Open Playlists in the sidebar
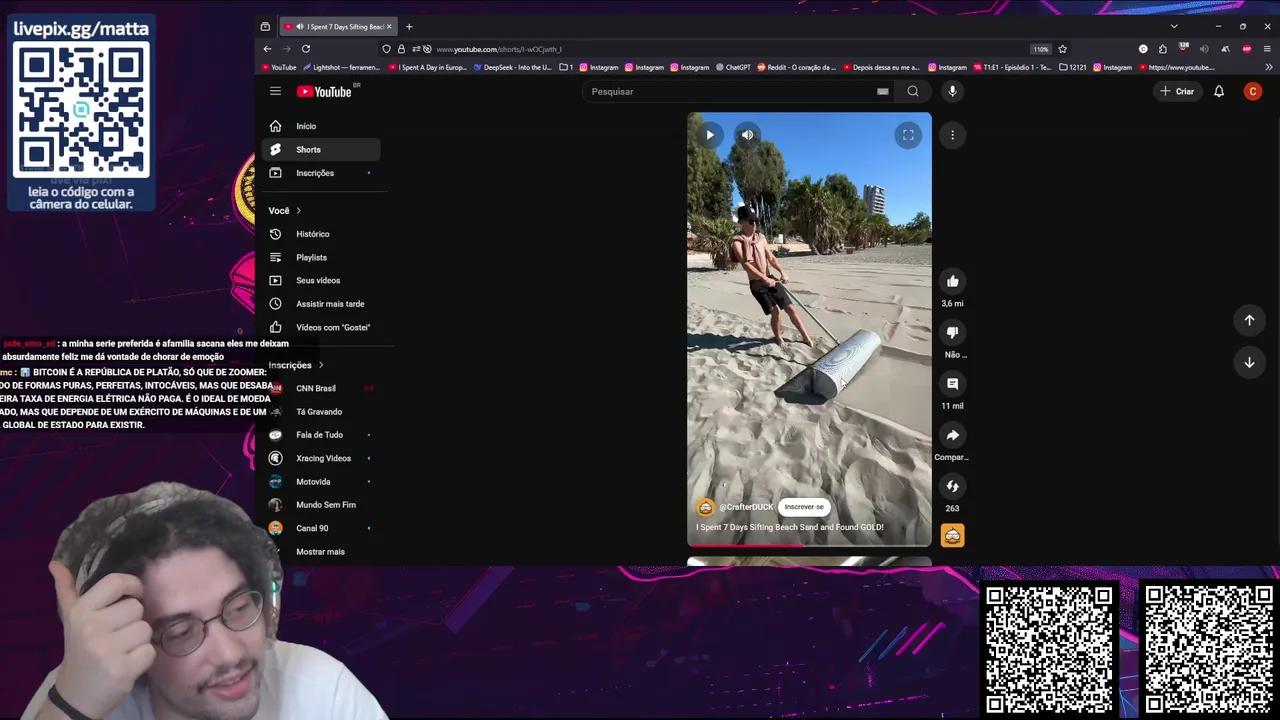 (x=321, y=257)
